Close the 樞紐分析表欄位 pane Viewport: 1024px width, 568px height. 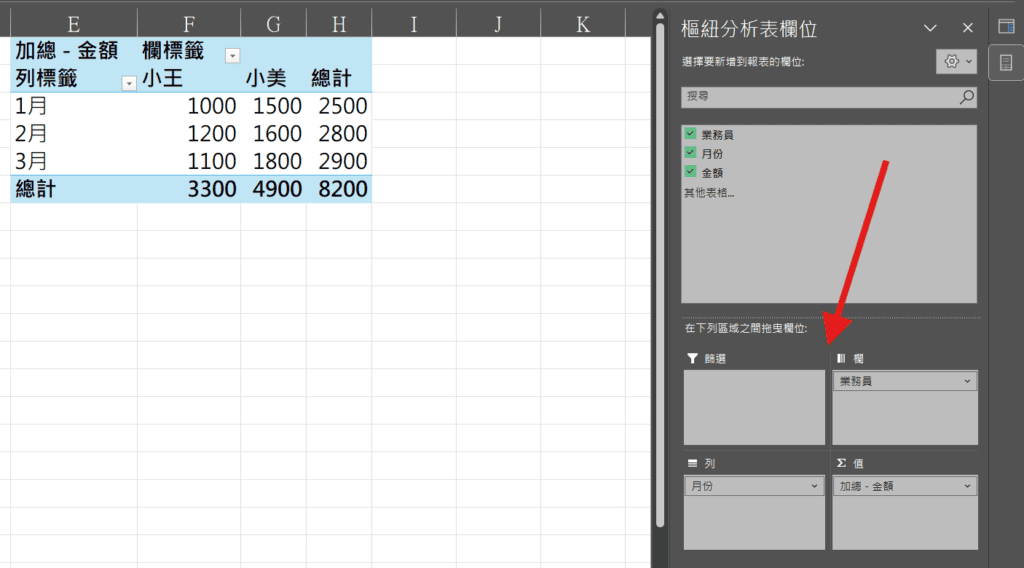tap(967, 29)
